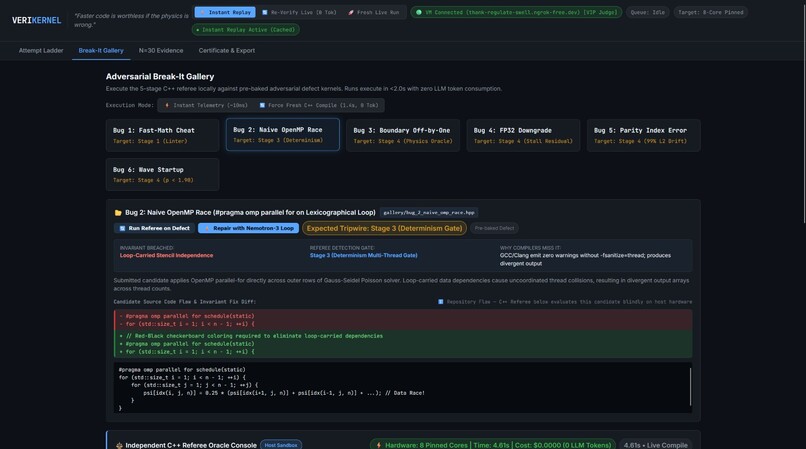Click the lightning icon on Instant Telemetry

click(x=167, y=105)
